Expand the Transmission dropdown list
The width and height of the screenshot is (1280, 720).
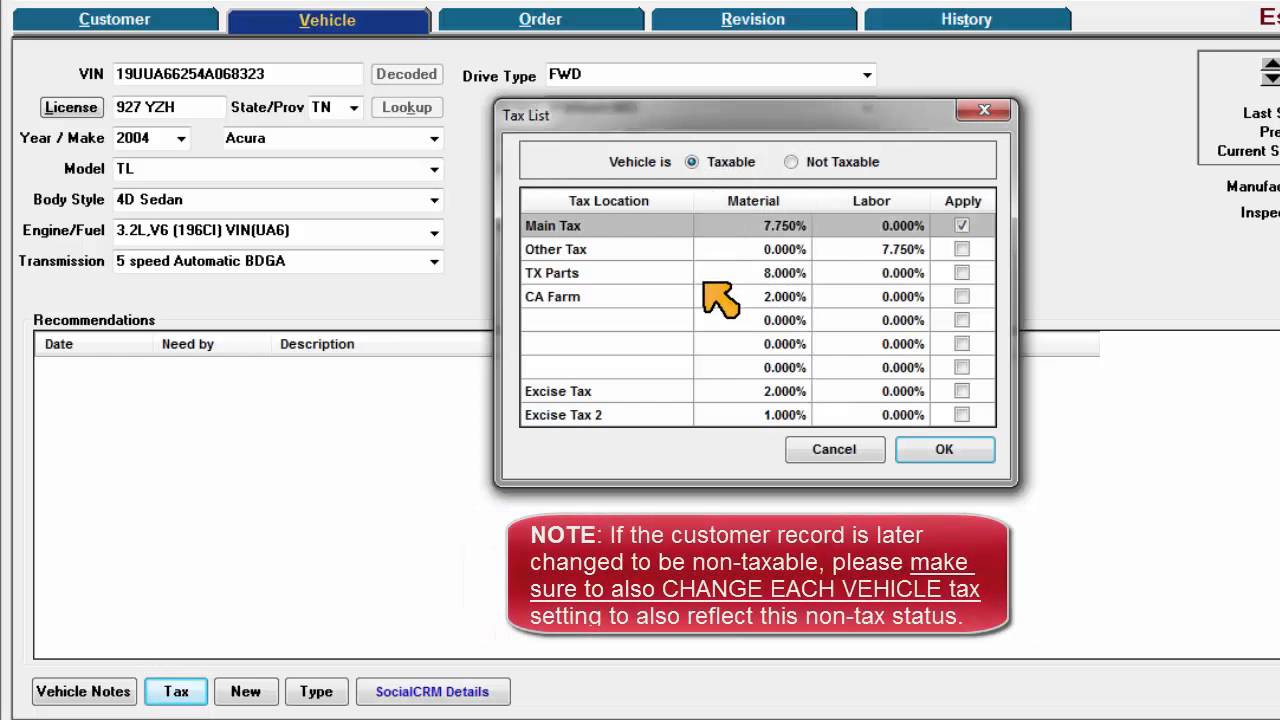tap(434, 262)
